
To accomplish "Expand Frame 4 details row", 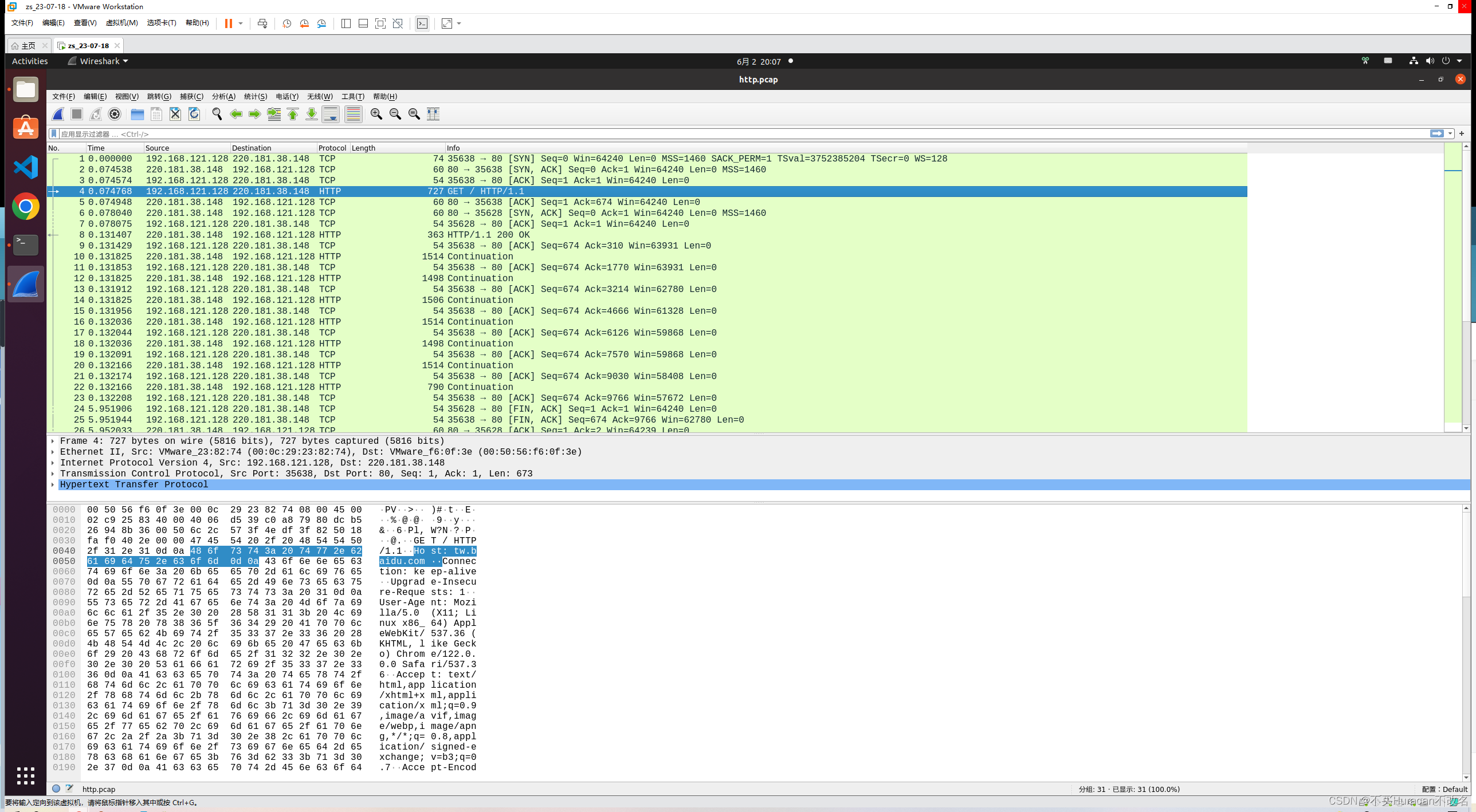I will (53, 441).
